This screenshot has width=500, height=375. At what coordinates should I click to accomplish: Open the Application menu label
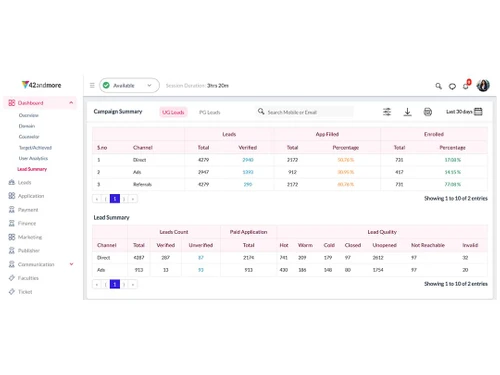pyautogui.click(x=31, y=196)
